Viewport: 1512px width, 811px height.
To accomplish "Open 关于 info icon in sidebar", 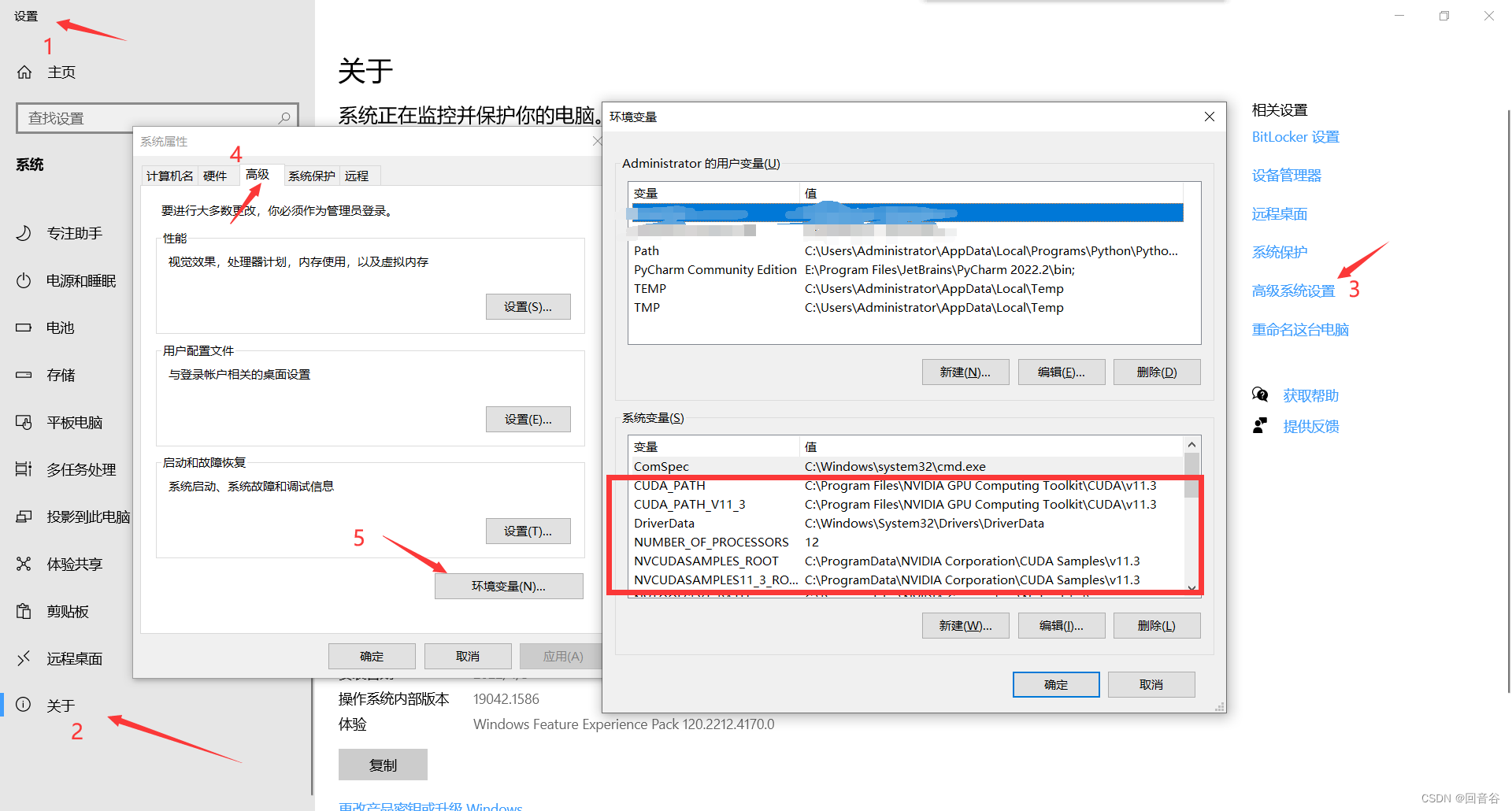I will 24,705.
